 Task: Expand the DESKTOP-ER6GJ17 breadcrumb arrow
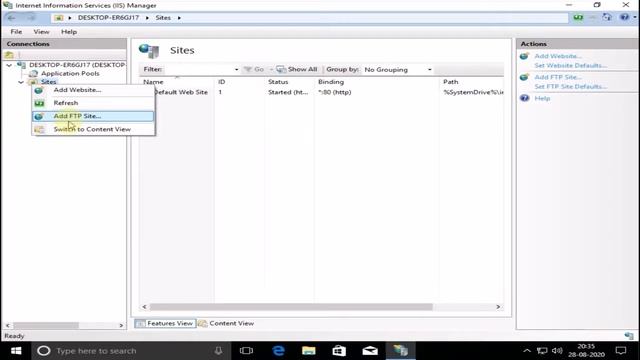[x=147, y=18]
